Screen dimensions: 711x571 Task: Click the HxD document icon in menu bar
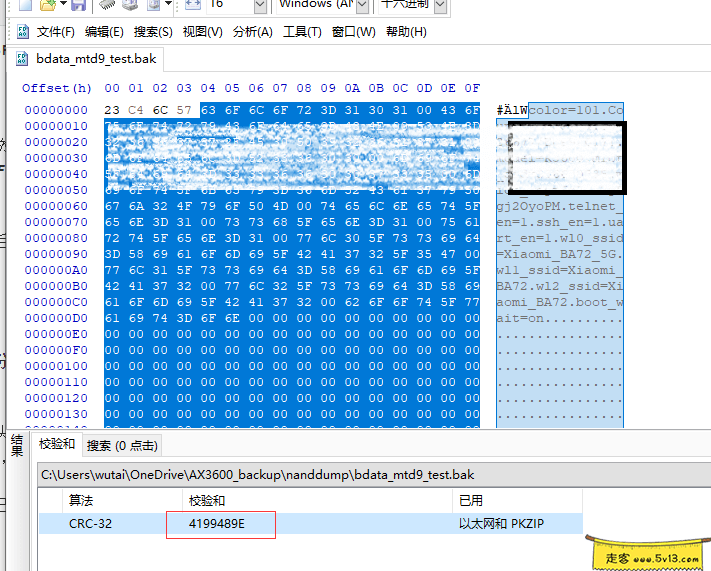point(22,32)
